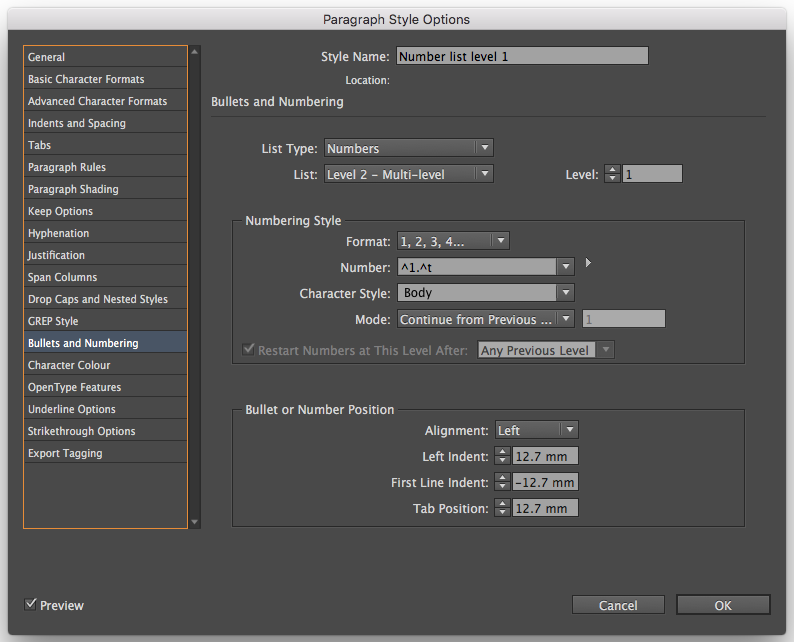Click the scroll down arrow of category list

tap(194, 521)
